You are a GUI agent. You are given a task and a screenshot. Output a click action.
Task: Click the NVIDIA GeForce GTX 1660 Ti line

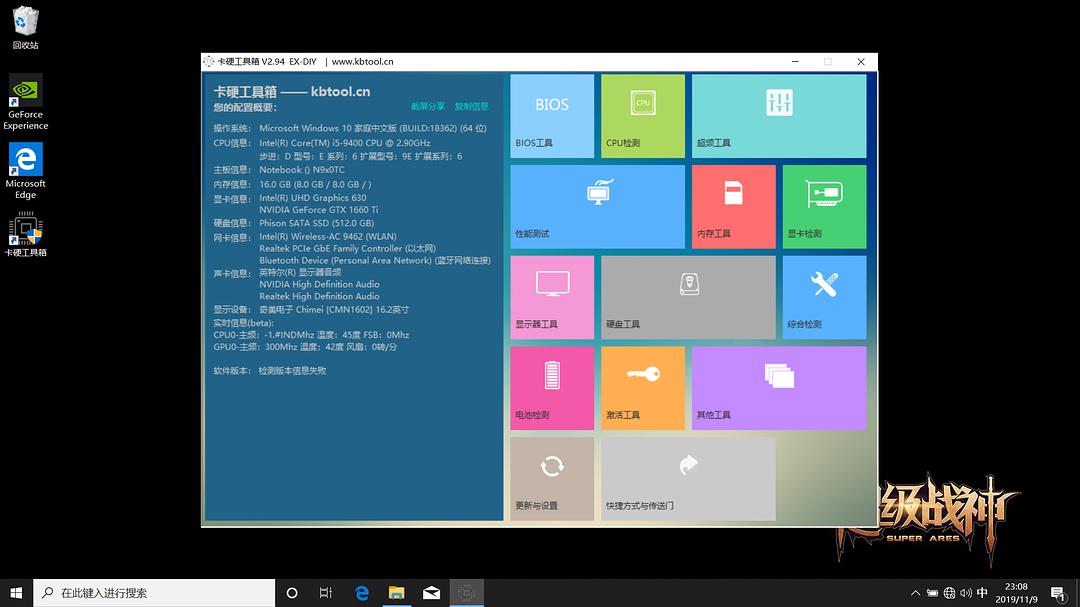[319, 209]
